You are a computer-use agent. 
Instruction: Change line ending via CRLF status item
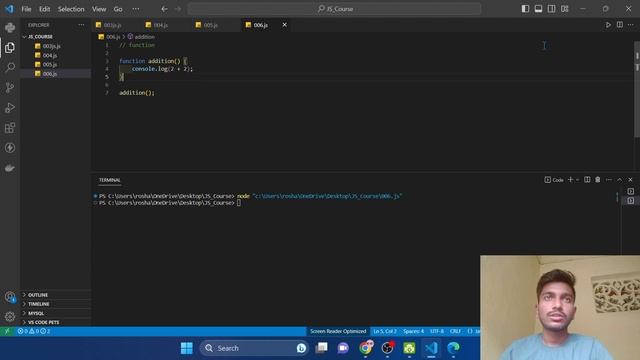point(455,331)
